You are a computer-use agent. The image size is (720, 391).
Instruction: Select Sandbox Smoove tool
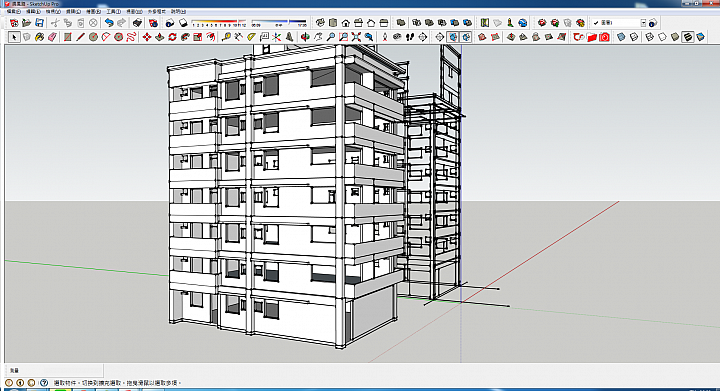point(511,37)
